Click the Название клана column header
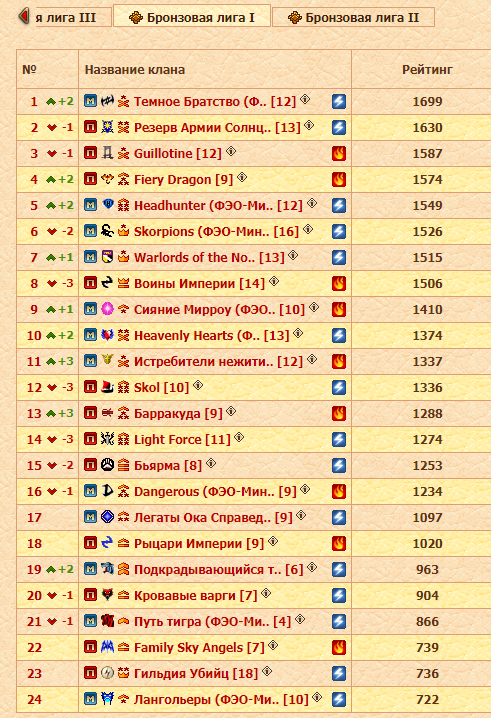The width and height of the screenshot is (491, 718). 135,70
